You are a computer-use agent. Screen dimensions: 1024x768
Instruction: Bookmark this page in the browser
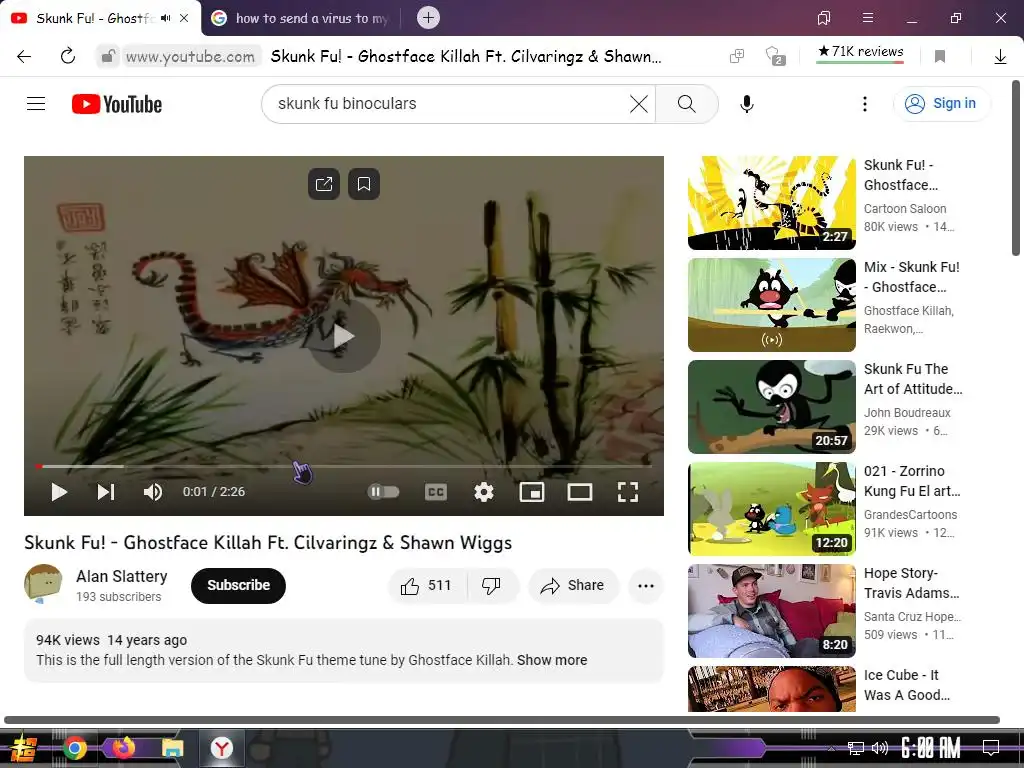point(940,56)
